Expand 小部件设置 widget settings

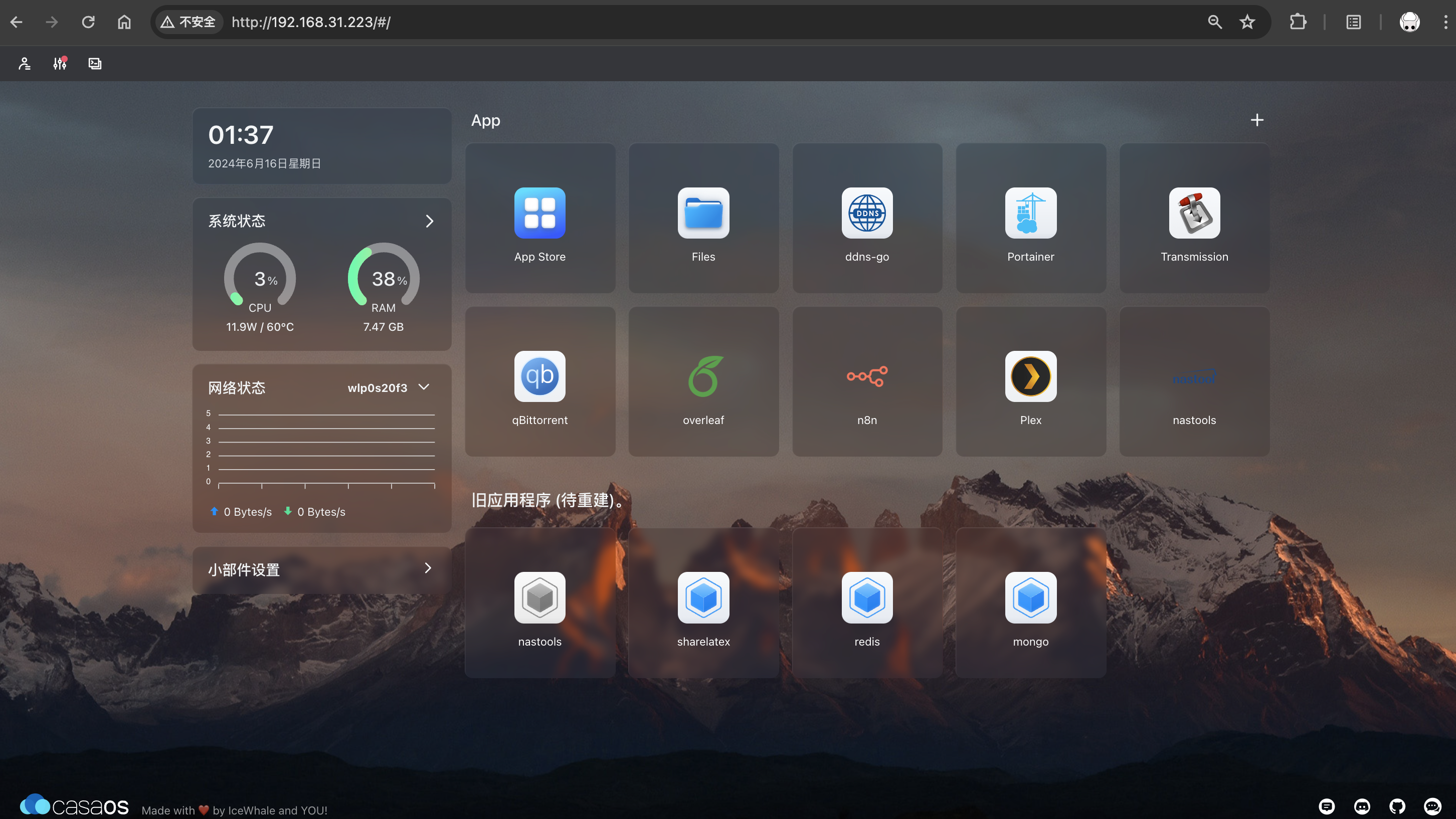tap(428, 568)
